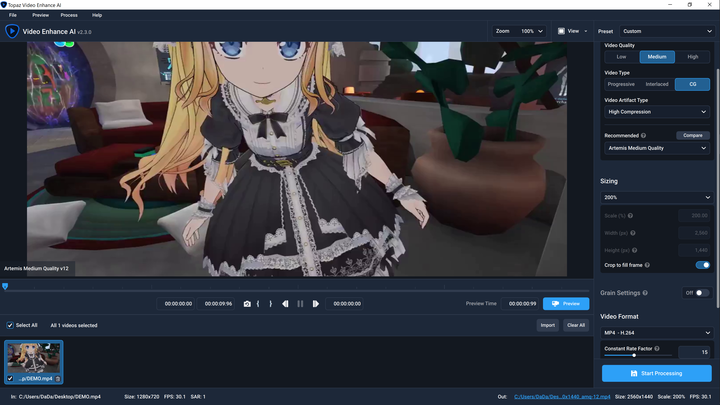Open Video Format MP4 - H.264 dropdown
Image resolution: width=720 pixels, height=405 pixels.
(x=657, y=333)
